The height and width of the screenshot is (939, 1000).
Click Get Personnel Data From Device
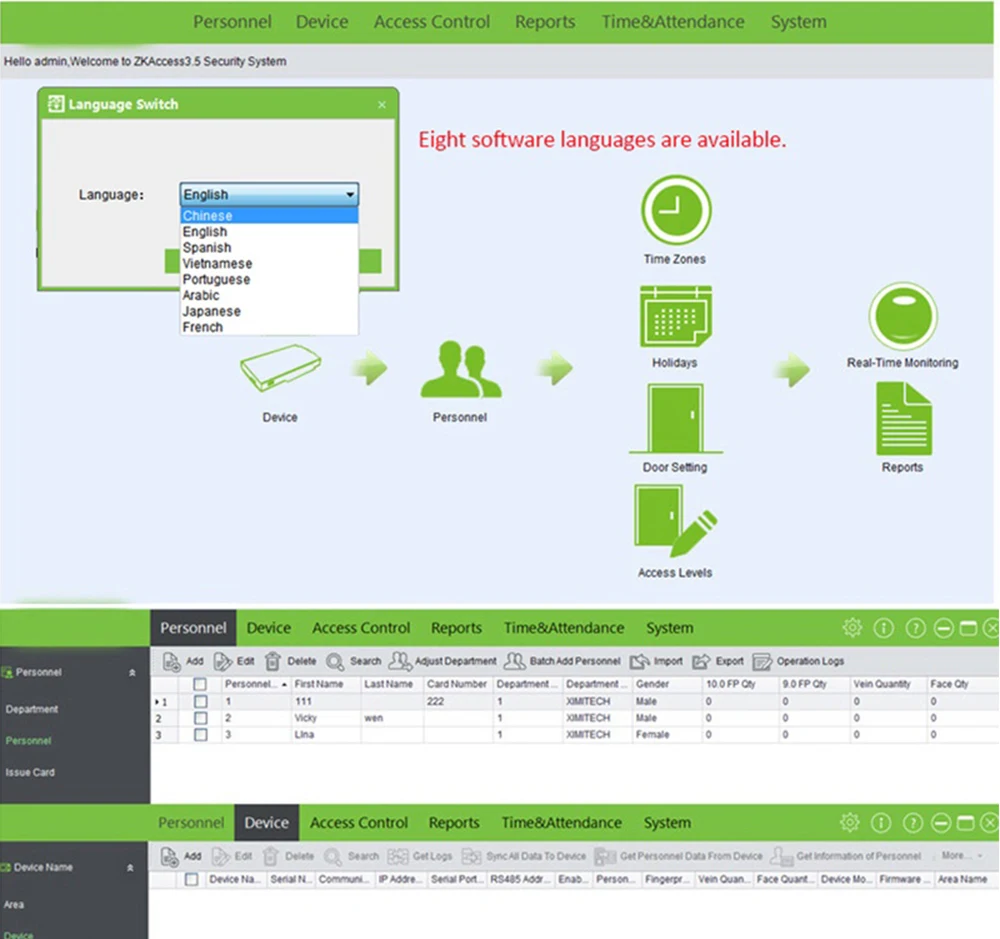pos(679,857)
